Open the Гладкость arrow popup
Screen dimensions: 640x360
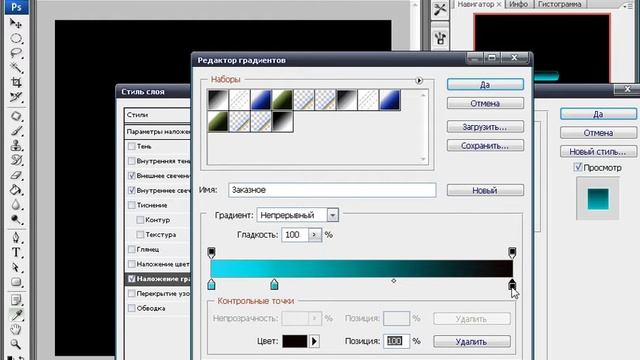(314, 235)
